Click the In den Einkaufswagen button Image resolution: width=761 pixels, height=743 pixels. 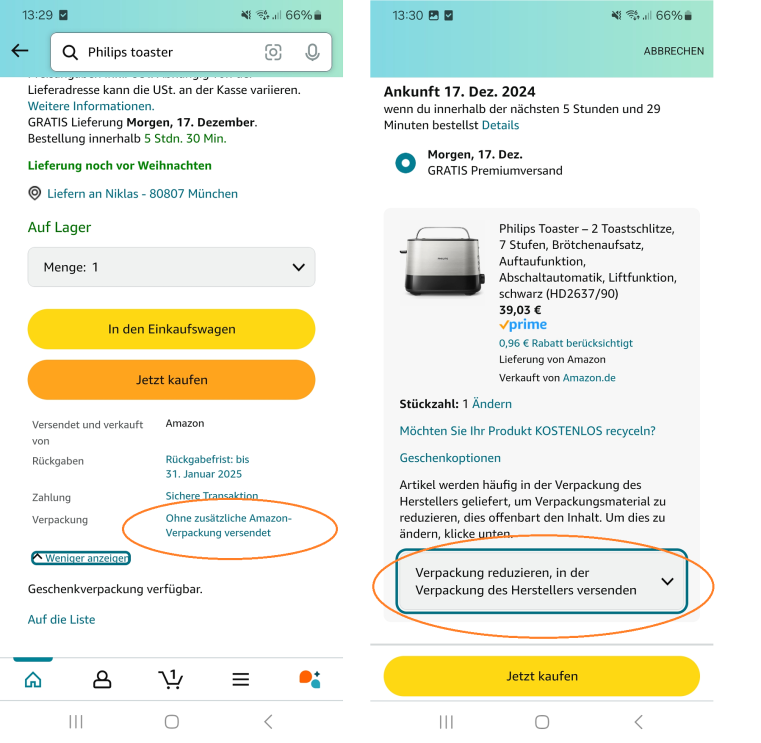coord(171,329)
